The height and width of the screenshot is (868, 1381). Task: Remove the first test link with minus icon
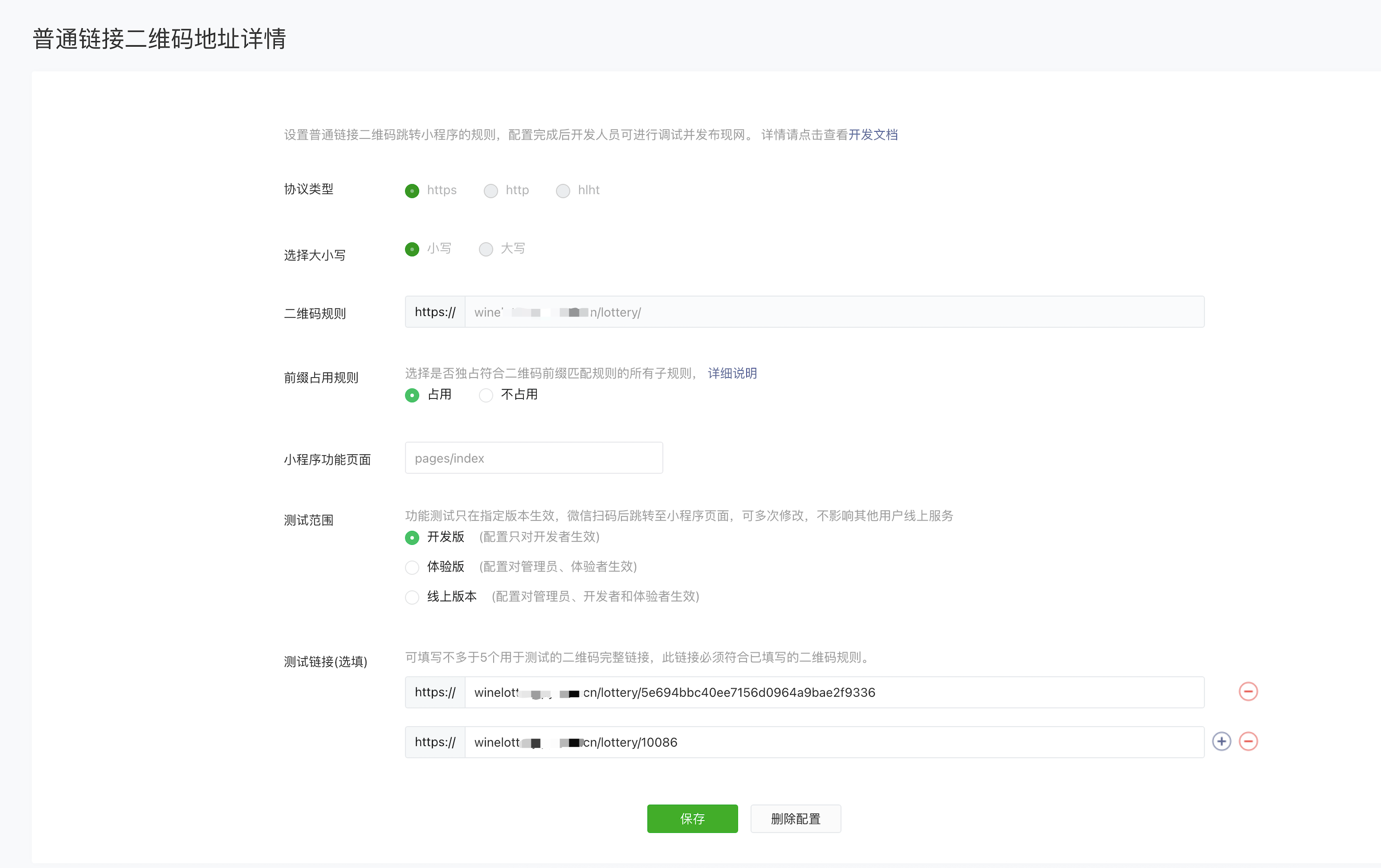(1248, 692)
